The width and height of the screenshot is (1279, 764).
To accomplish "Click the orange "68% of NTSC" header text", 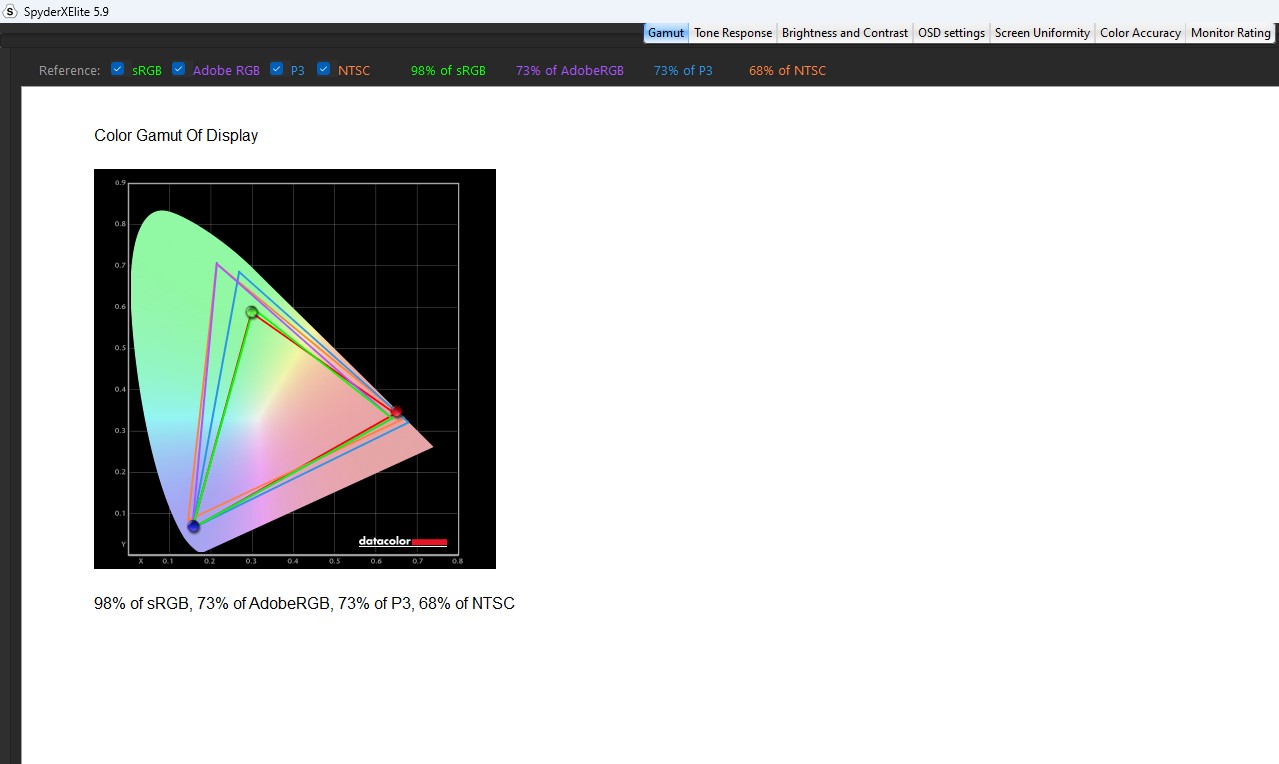I will (x=787, y=71).
